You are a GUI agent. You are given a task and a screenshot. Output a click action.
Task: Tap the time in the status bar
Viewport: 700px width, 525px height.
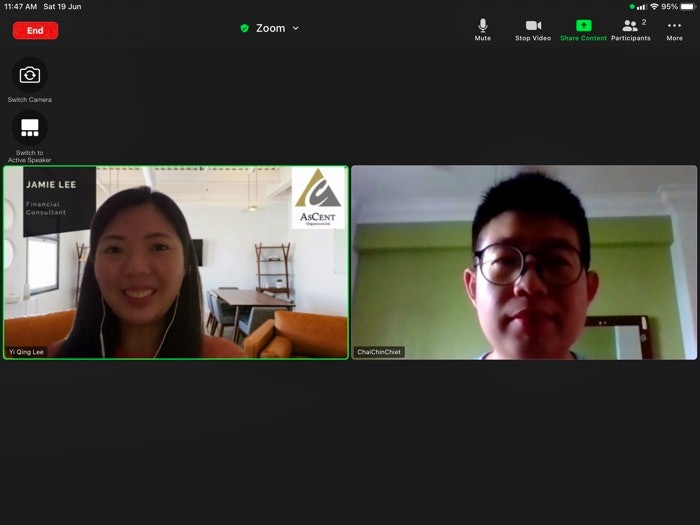[20, 6]
